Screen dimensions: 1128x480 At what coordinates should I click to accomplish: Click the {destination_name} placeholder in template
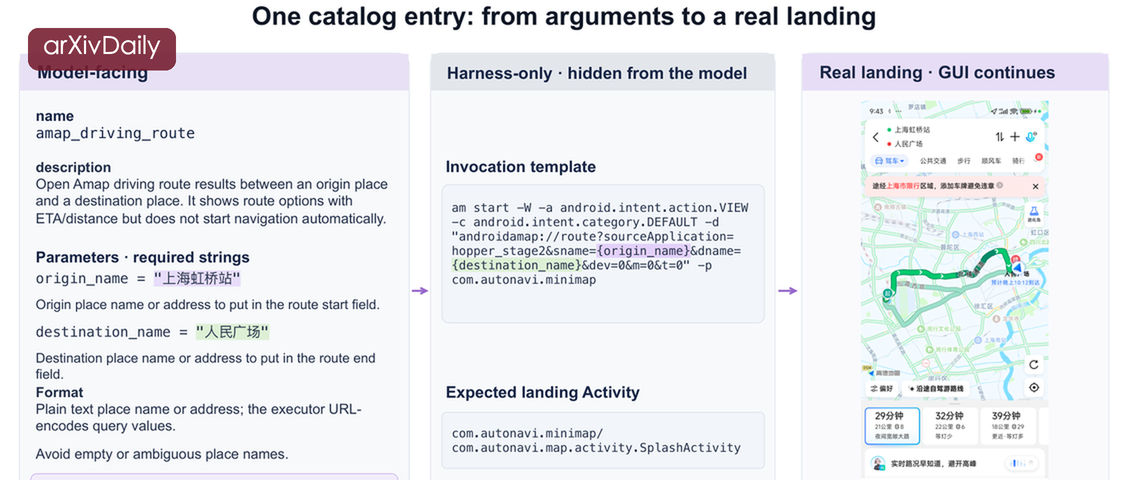coord(515,266)
